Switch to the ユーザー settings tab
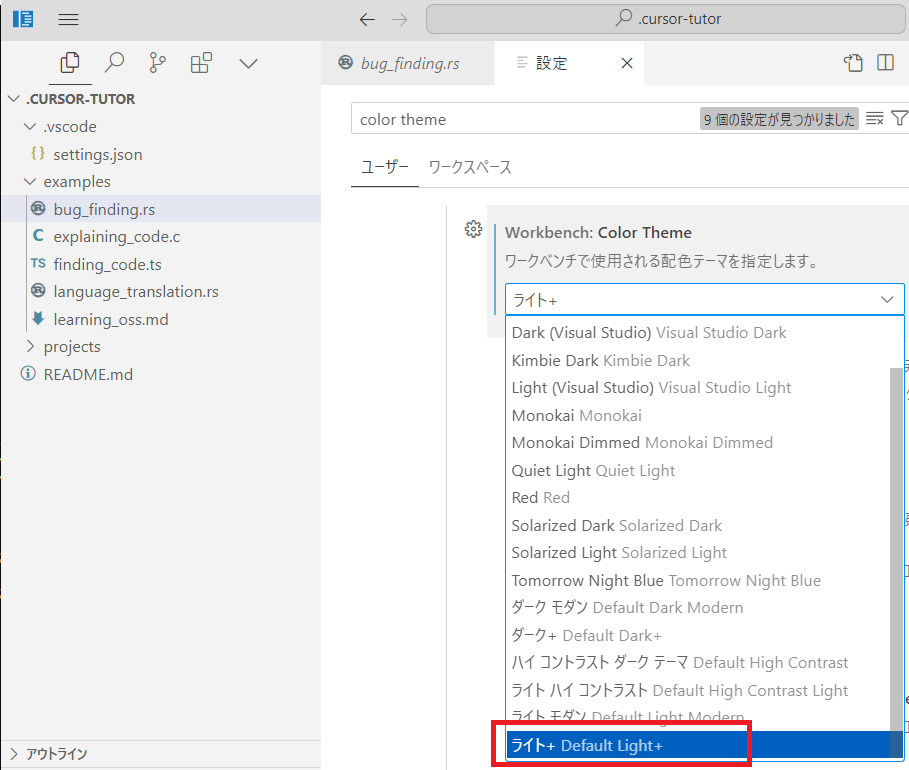 385,168
